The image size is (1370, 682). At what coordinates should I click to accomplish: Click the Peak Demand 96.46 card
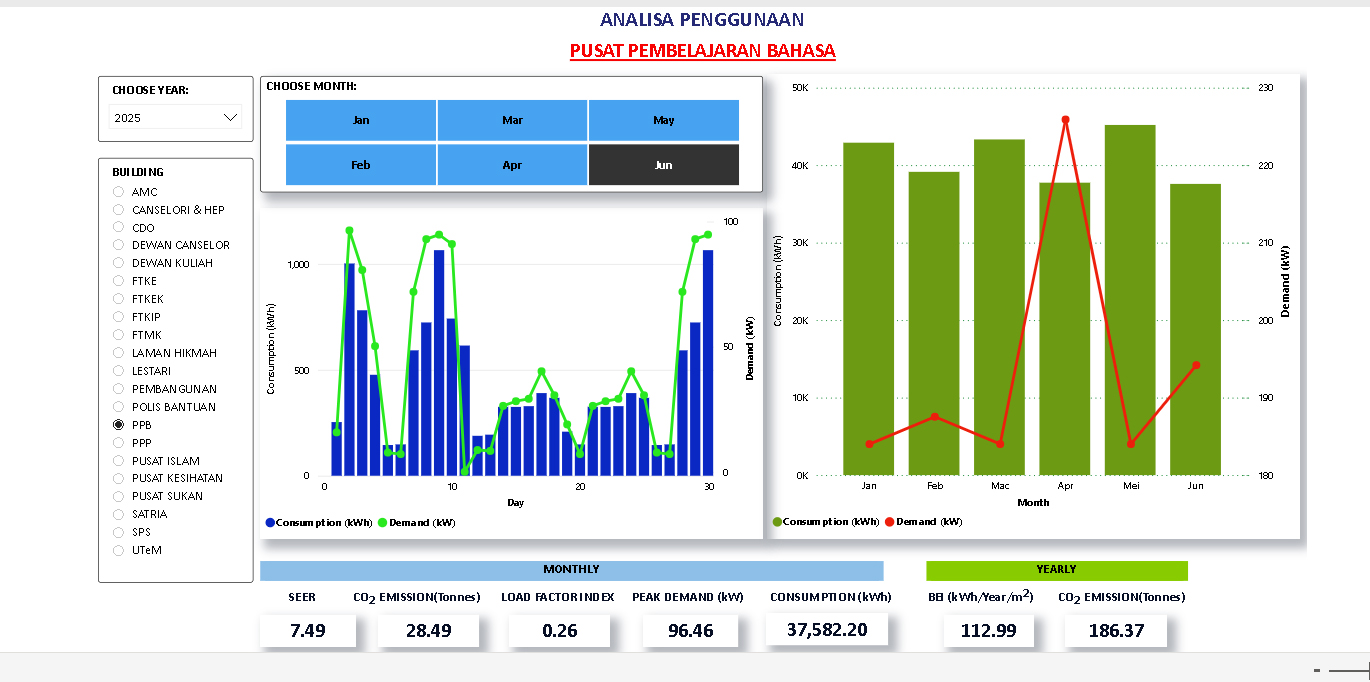click(690, 631)
